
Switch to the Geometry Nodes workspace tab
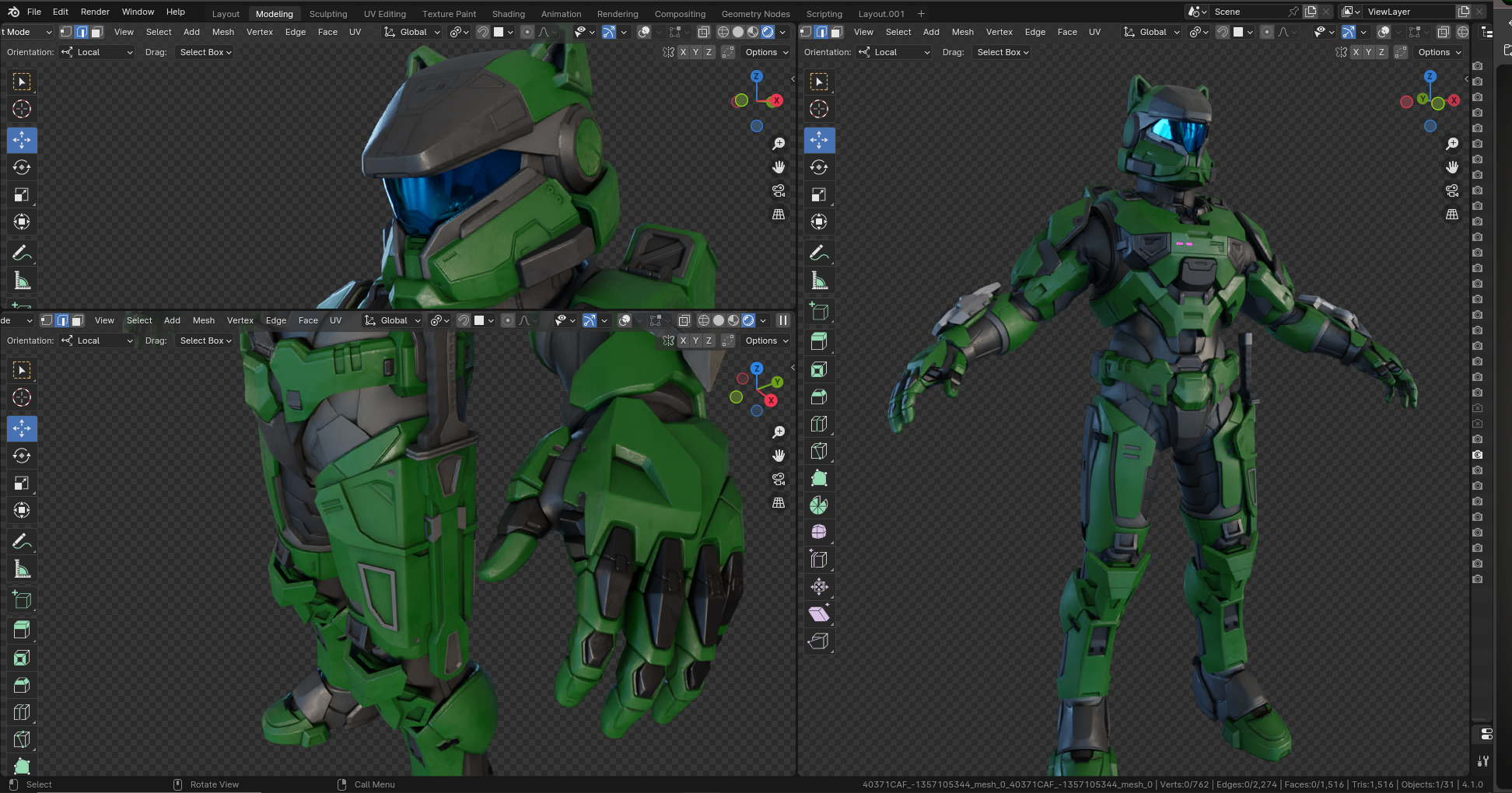tap(755, 14)
